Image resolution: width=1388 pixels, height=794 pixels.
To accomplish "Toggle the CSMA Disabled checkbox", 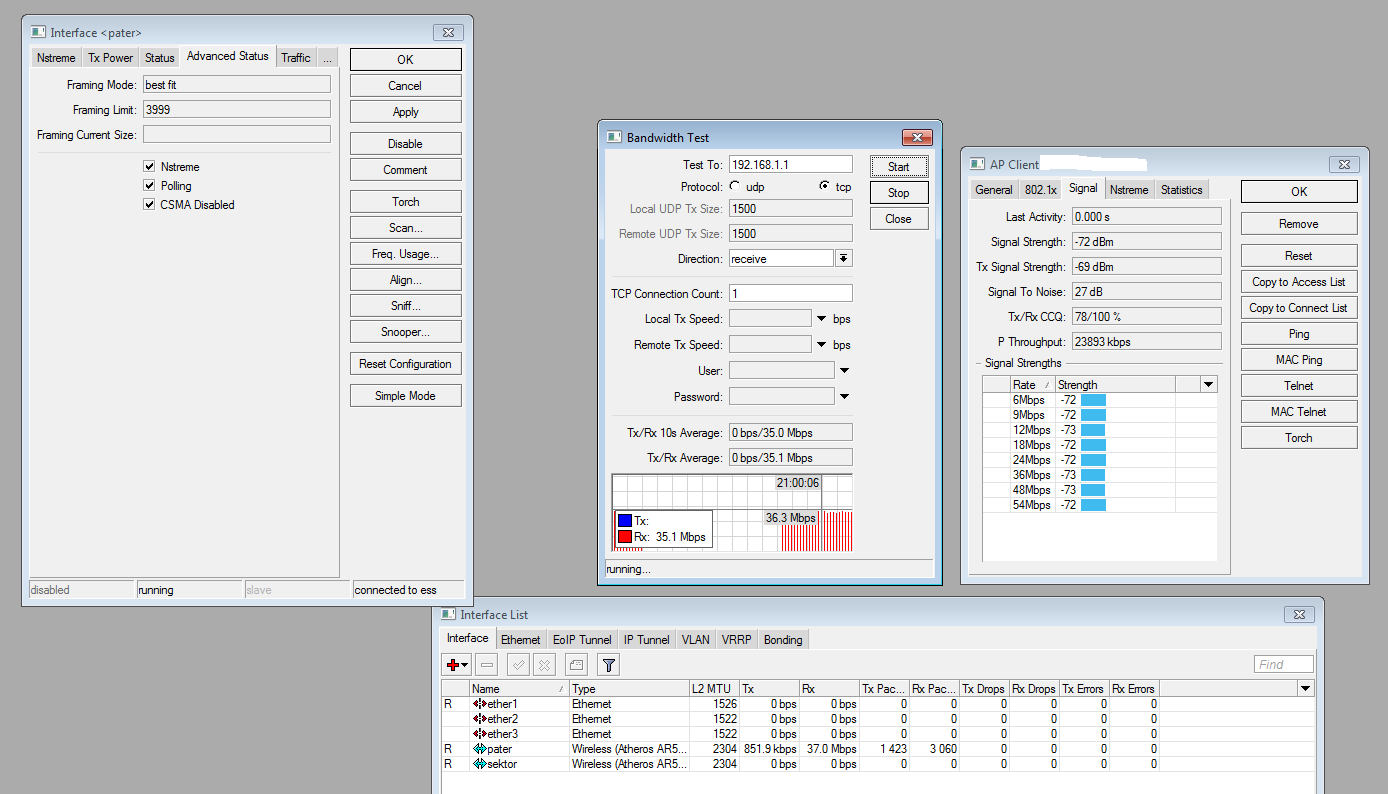I will pos(149,205).
